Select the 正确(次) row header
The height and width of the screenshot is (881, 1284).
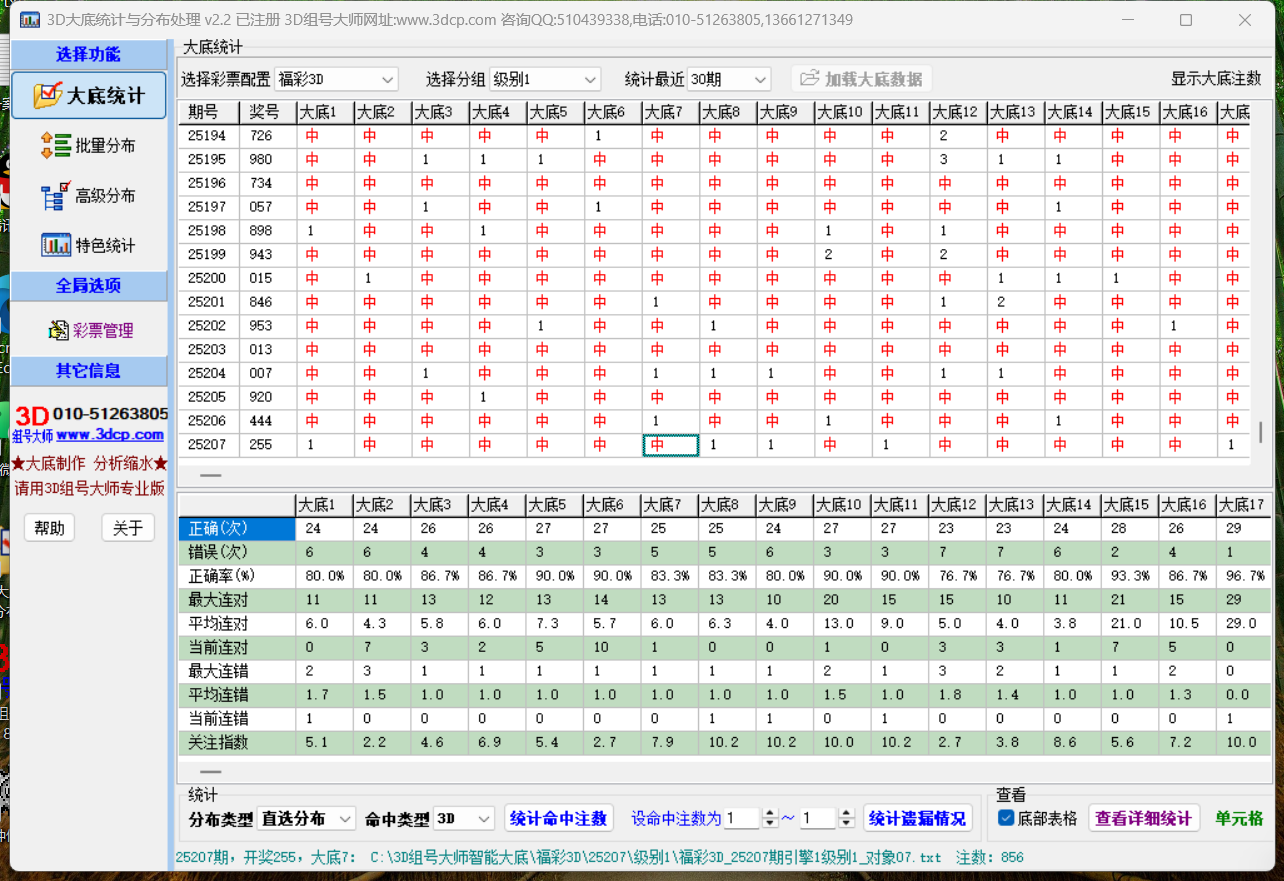click(x=236, y=529)
